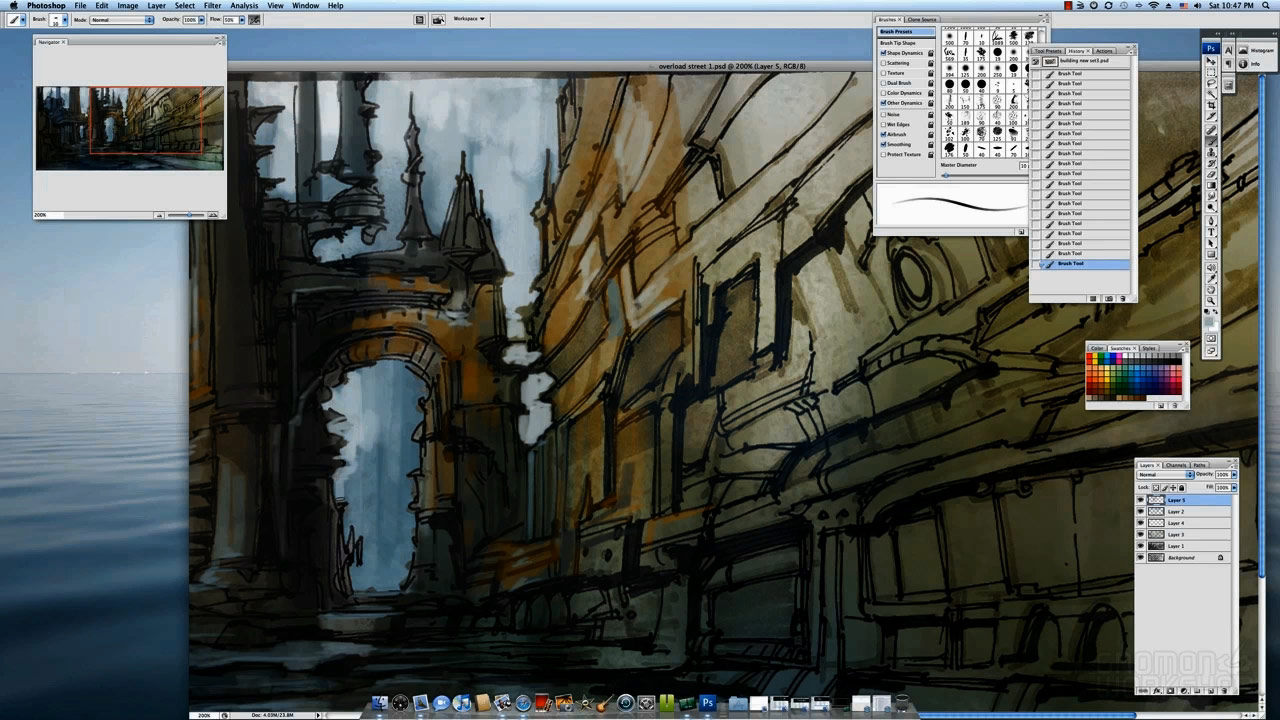The image size is (1280, 720).
Task: Open Photoshop icon in the Dock
Action: (707, 704)
